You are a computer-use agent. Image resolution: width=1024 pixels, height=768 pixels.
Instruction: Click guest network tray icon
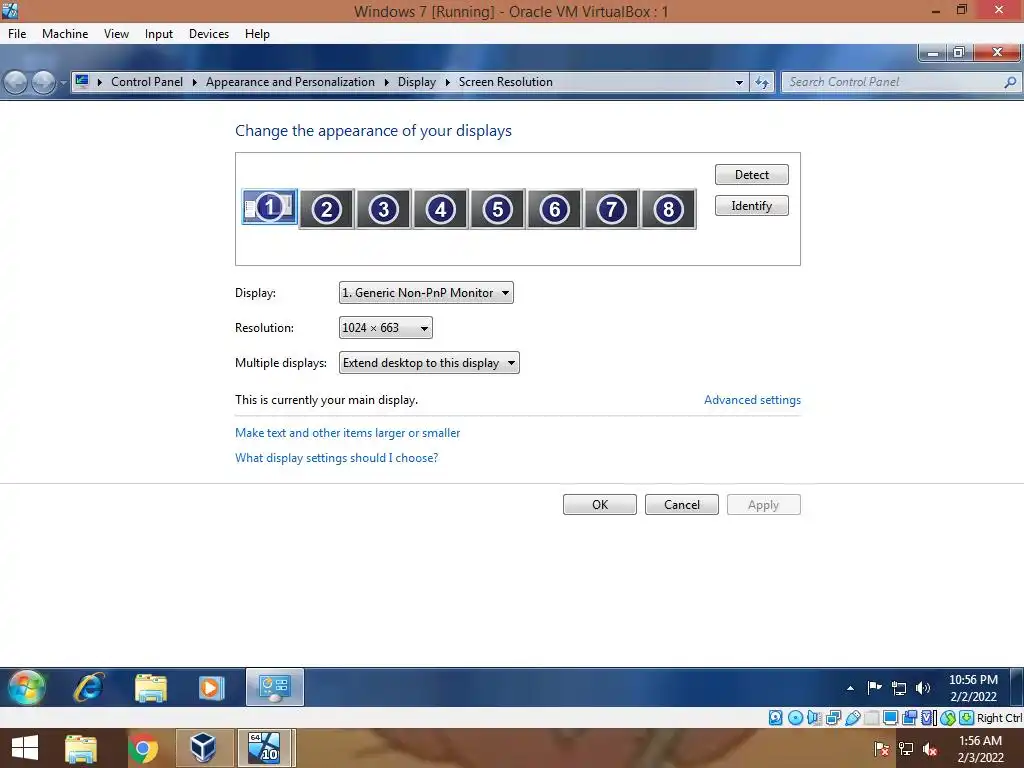click(x=899, y=688)
